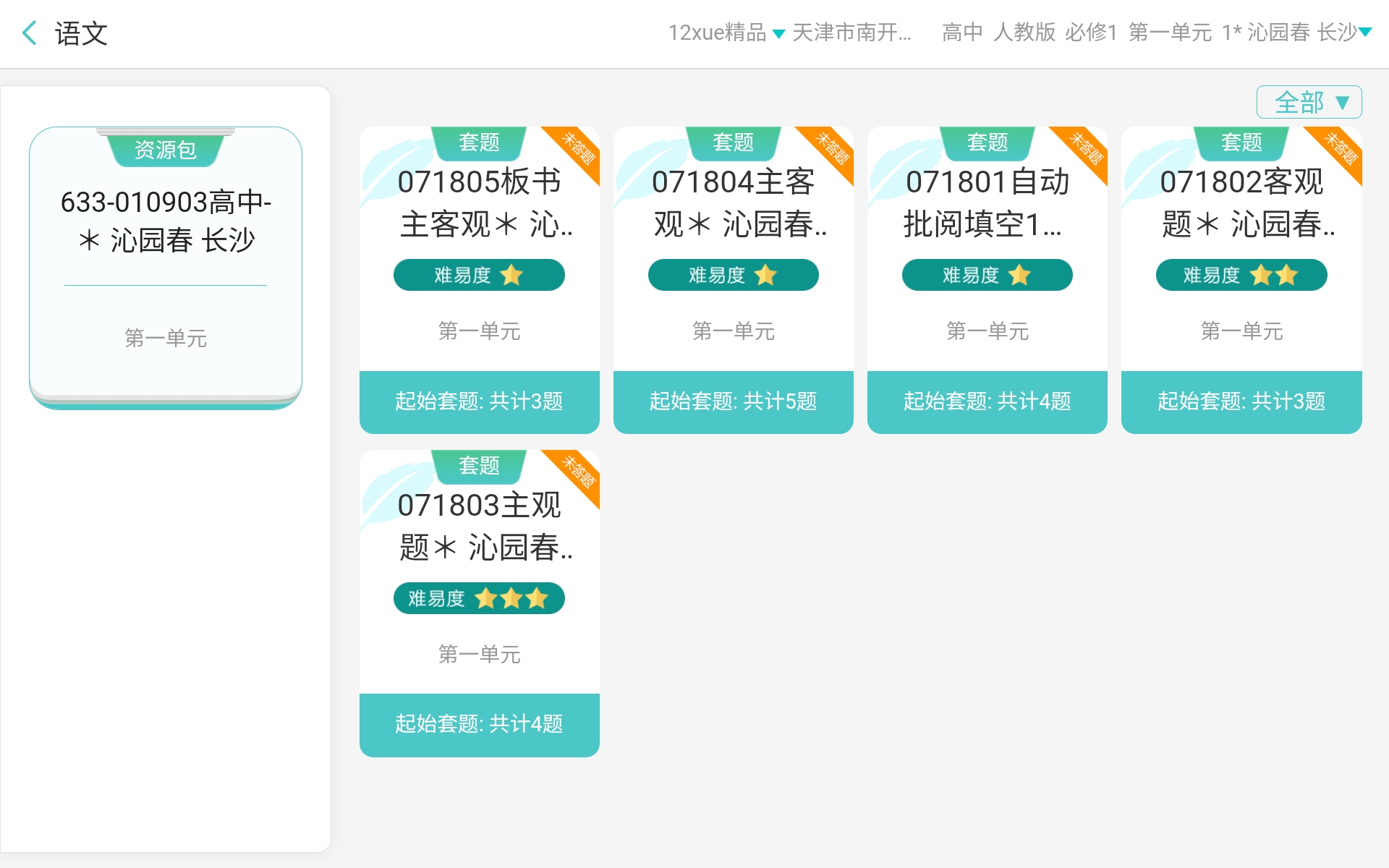Image resolution: width=1389 pixels, height=868 pixels.
Task: Open the 071802客观题 沁园春 card title
Action: coord(1241,203)
